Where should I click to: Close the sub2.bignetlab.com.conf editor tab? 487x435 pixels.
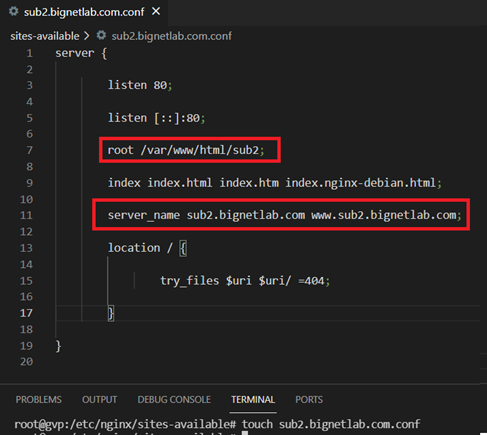[x=156, y=12]
